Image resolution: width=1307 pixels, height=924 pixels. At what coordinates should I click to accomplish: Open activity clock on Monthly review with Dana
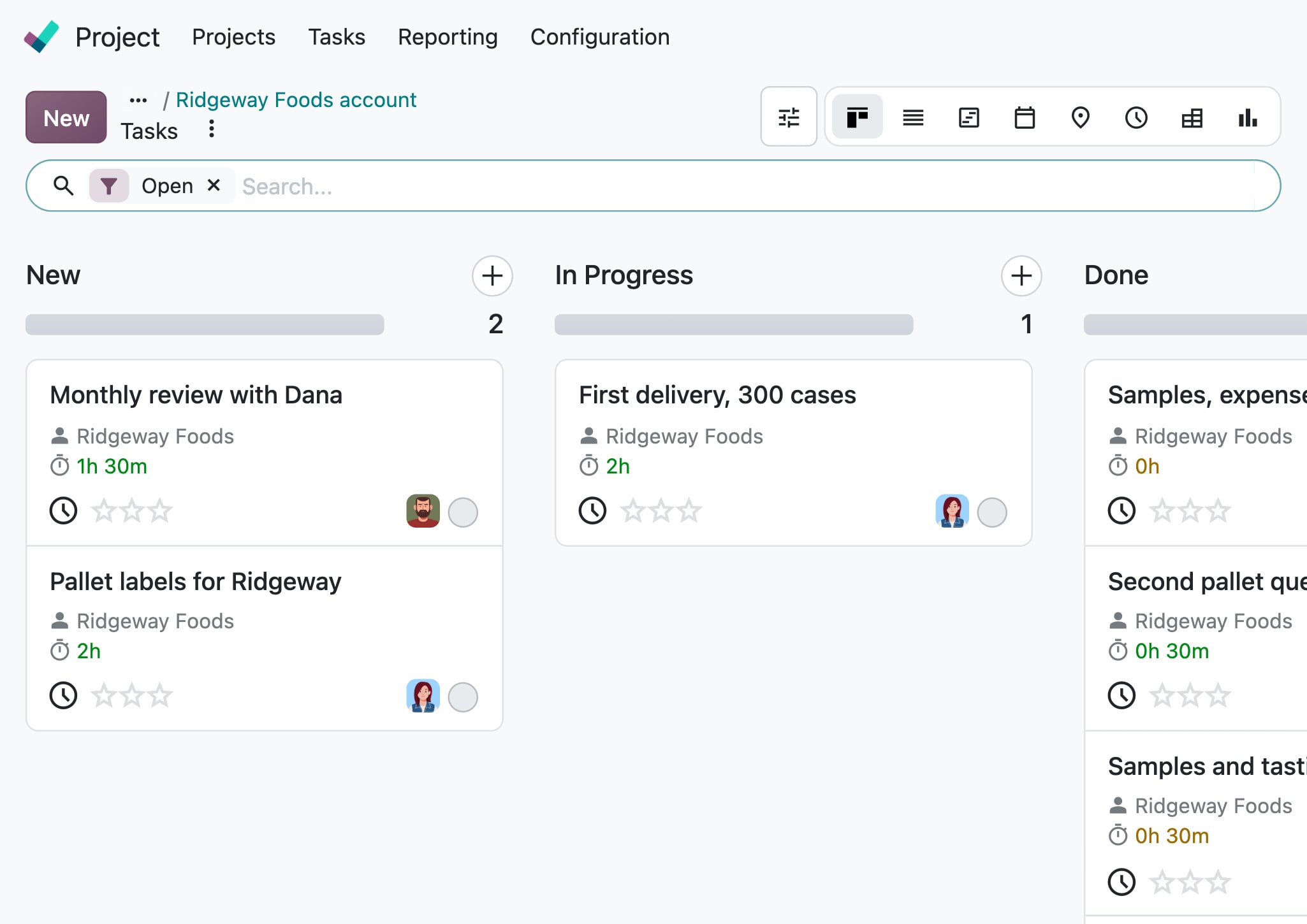[63, 510]
